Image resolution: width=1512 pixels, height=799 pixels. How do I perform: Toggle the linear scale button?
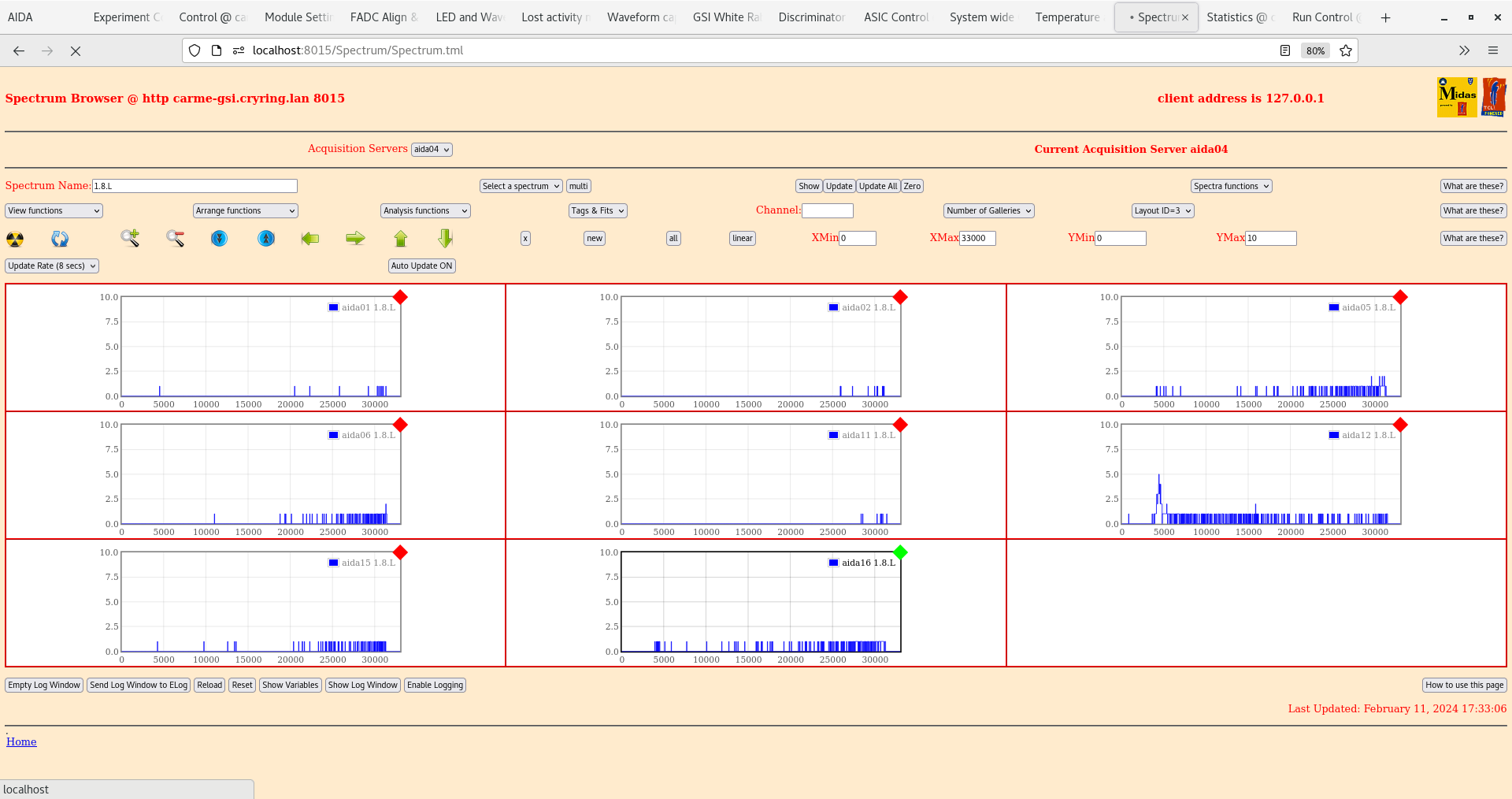click(742, 238)
